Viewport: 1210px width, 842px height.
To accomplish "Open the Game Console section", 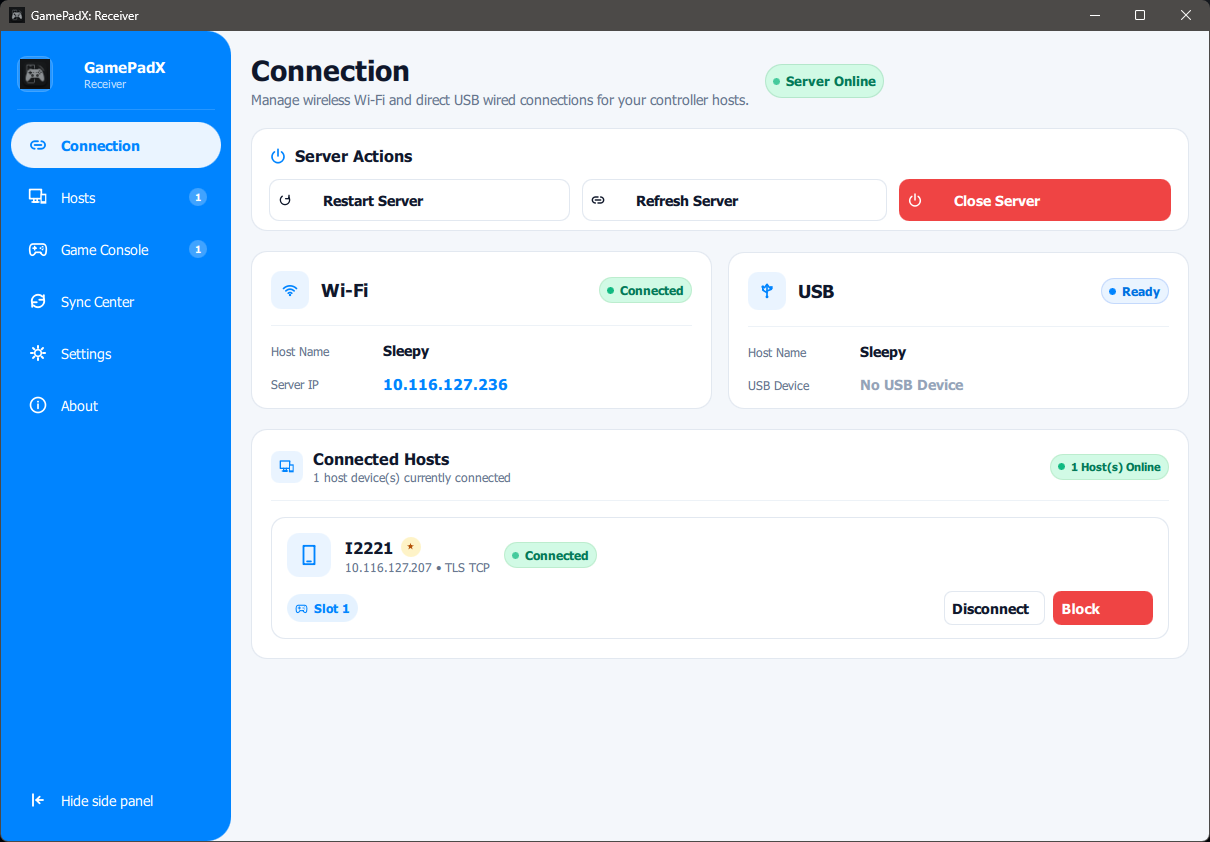I will point(116,250).
